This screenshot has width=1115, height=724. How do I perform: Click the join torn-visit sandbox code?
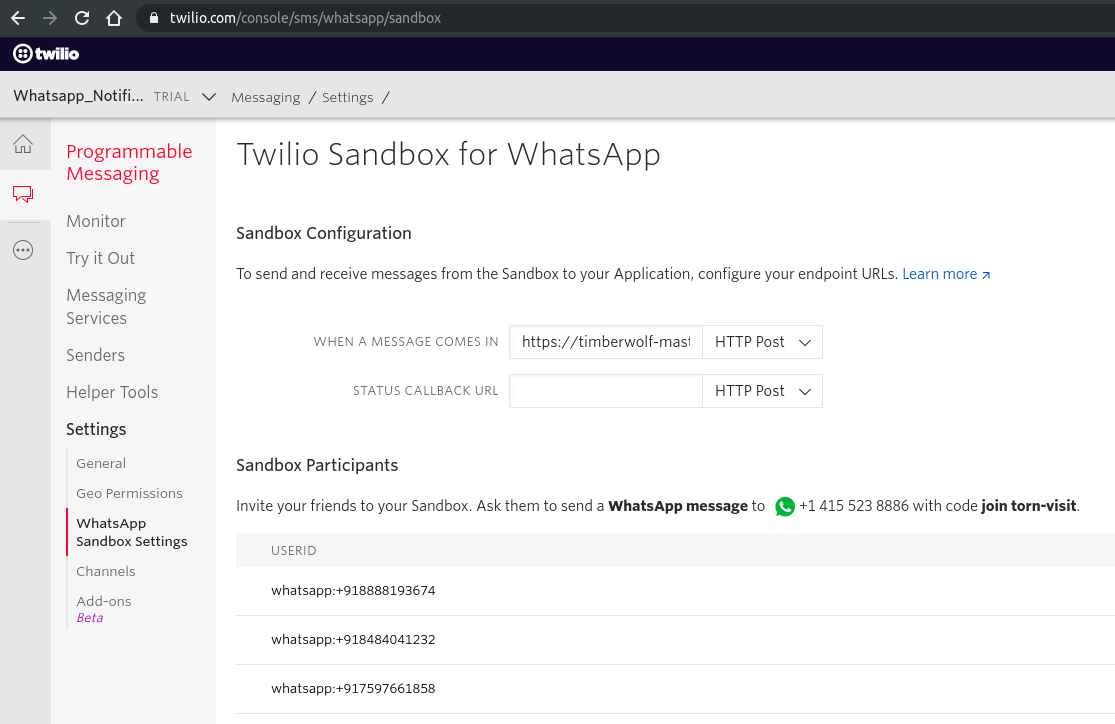[1028, 506]
